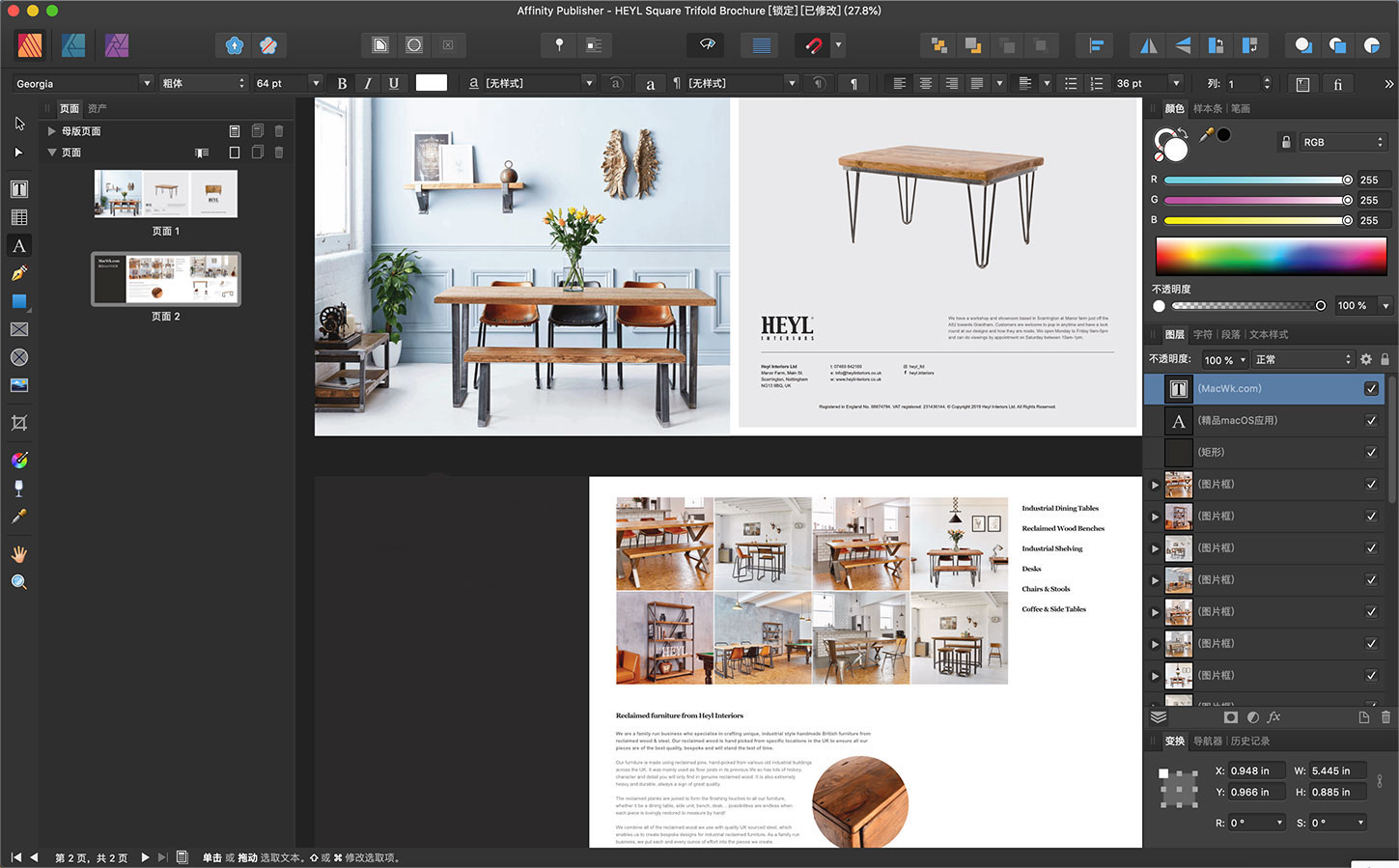Switch to Affinity Photo persona icon
This screenshot has width=1399, height=868.
(x=117, y=45)
